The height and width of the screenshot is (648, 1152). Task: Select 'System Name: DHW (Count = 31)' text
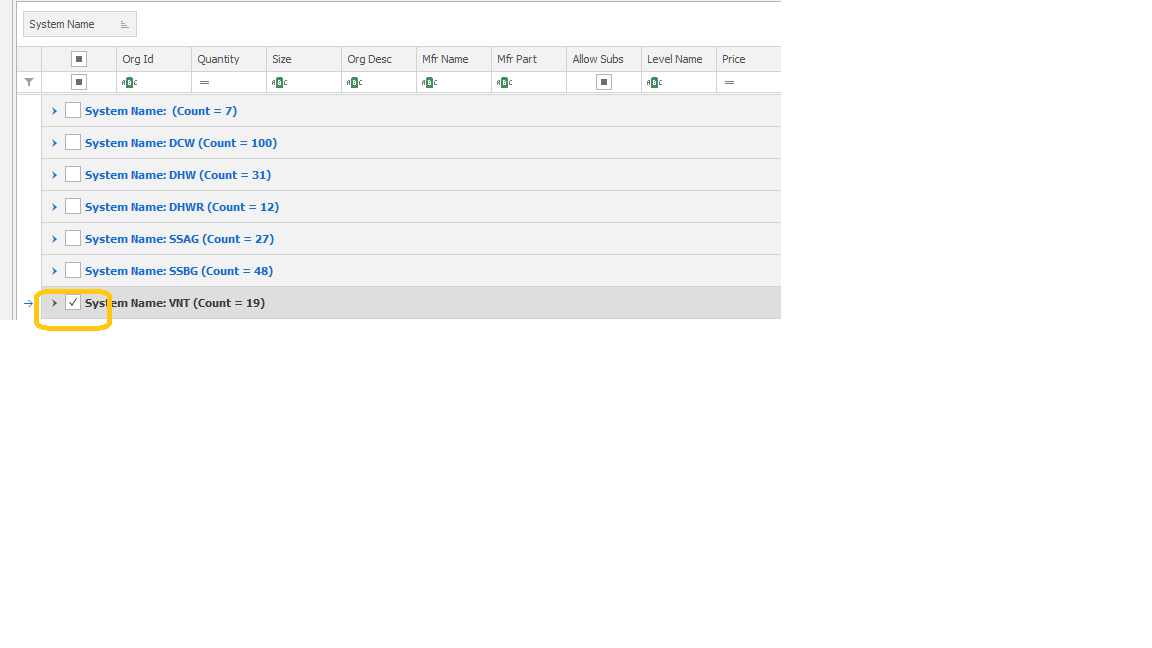pos(178,175)
